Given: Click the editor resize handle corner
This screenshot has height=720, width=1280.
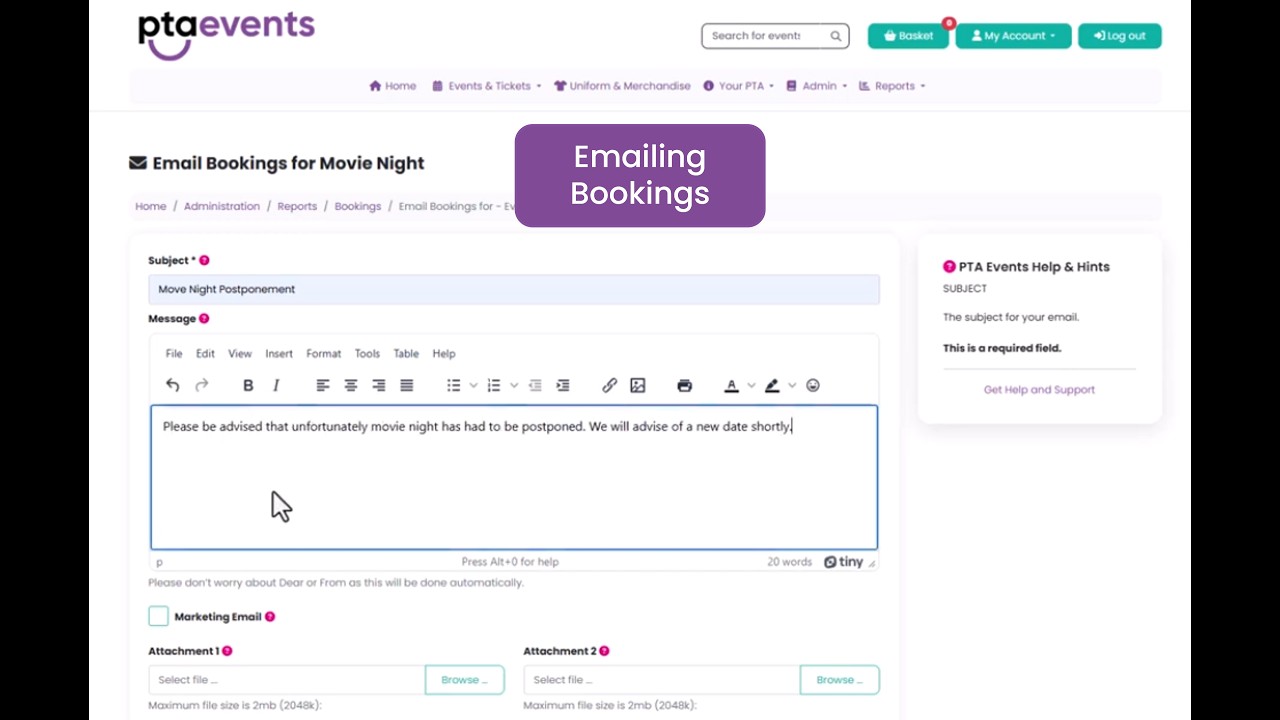Looking at the screenshot, I should tap(871, 563).
